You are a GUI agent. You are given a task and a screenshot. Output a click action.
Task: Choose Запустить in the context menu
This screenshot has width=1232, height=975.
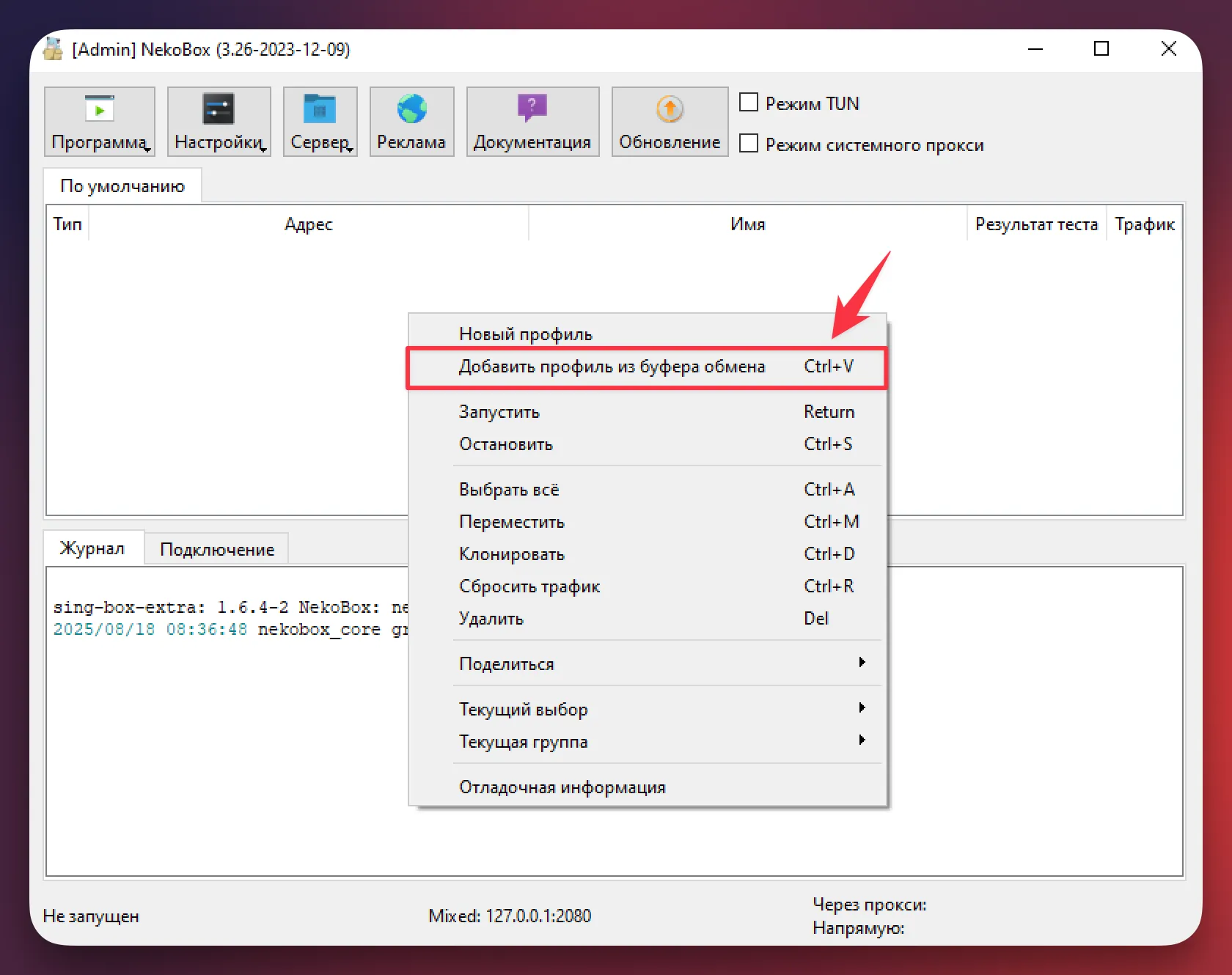(x=648, y=411)
